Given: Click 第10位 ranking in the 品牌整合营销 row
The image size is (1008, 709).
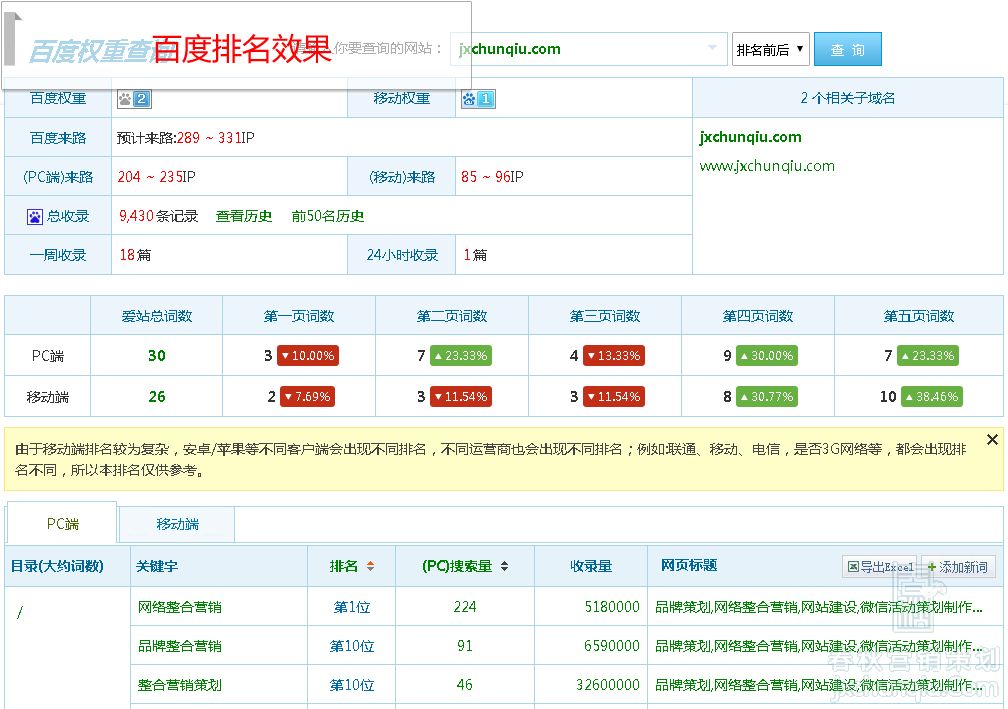Looking at the screenshot, I should pyautogui.click(x=352, y=646).
